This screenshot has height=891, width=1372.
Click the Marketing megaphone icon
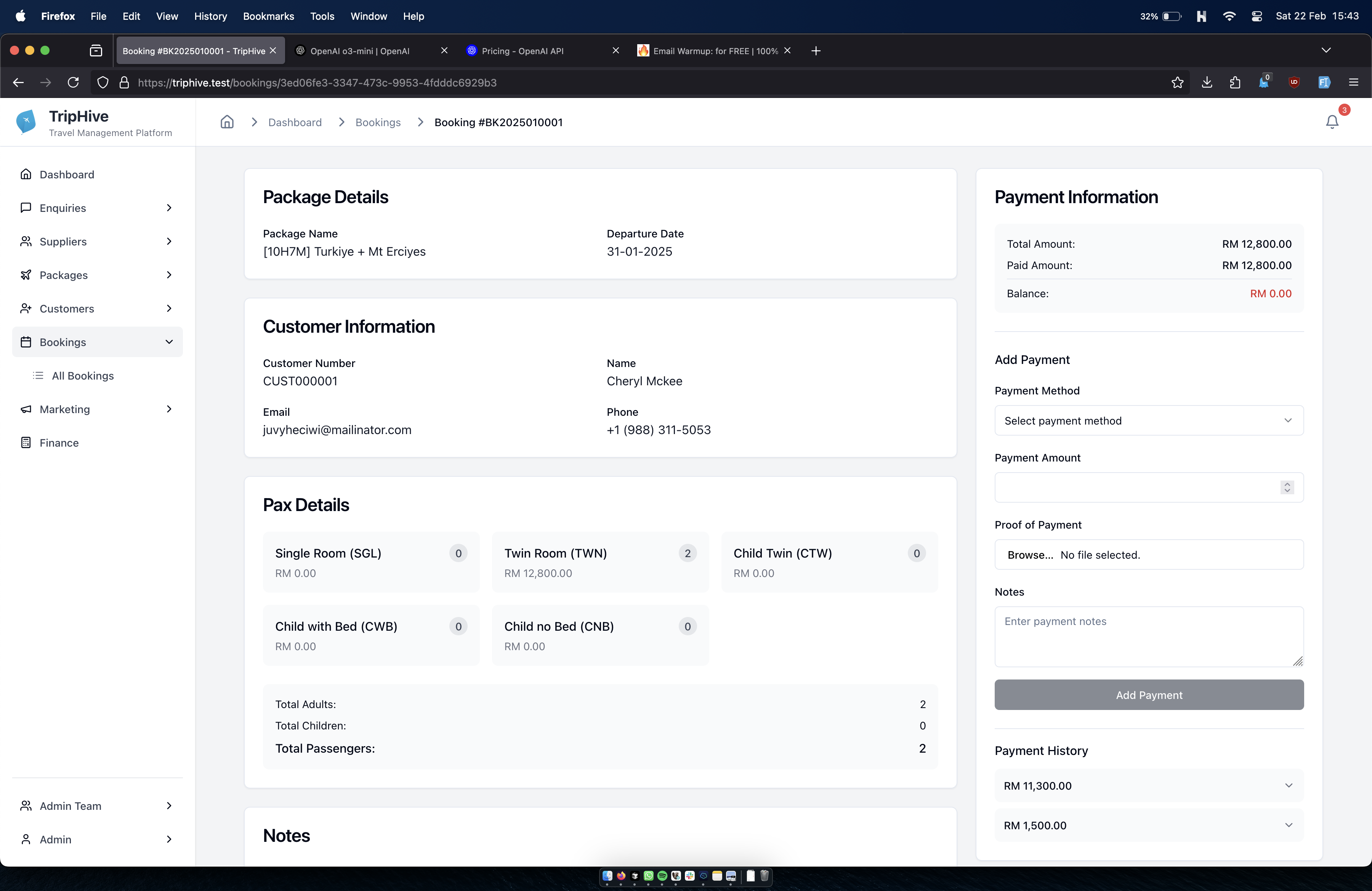tap(26, 409)
